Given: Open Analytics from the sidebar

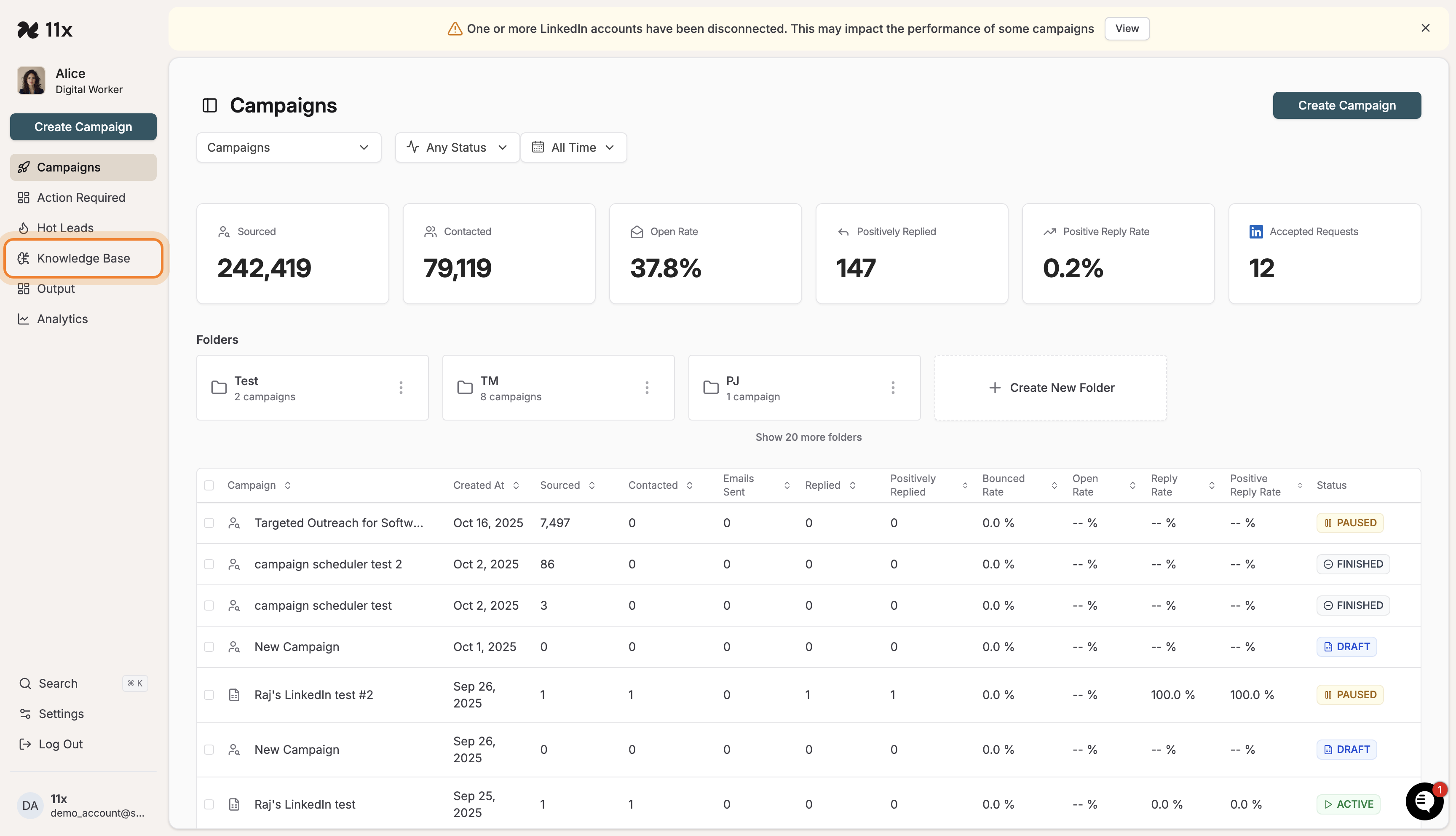Looking at the screenshot, I should (62, 319).
